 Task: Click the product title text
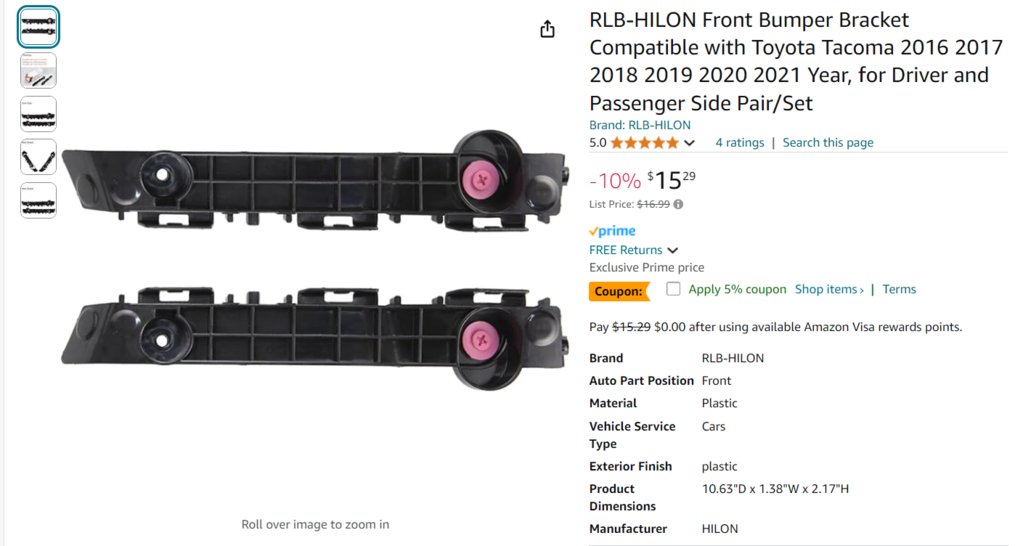(795, 61)
